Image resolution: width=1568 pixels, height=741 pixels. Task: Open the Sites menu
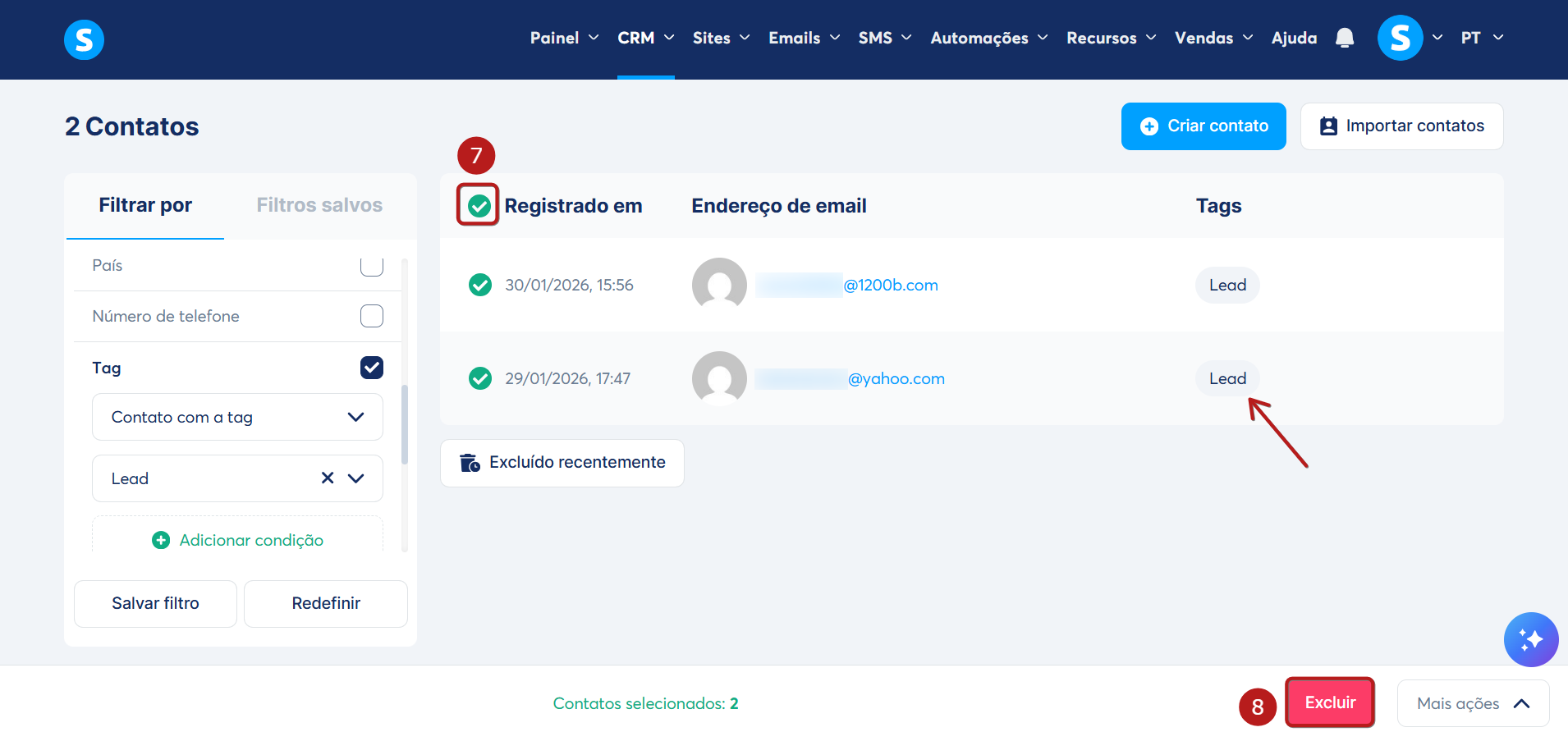[x=721, y=38]
